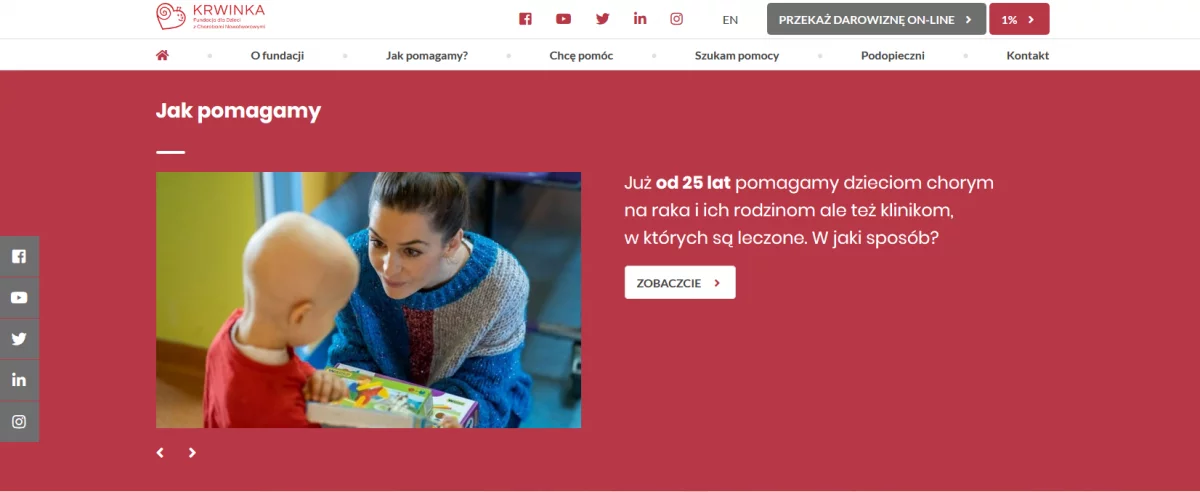
Task: Click the ZOBACZCIE button
Action: [x=680, y=283]
